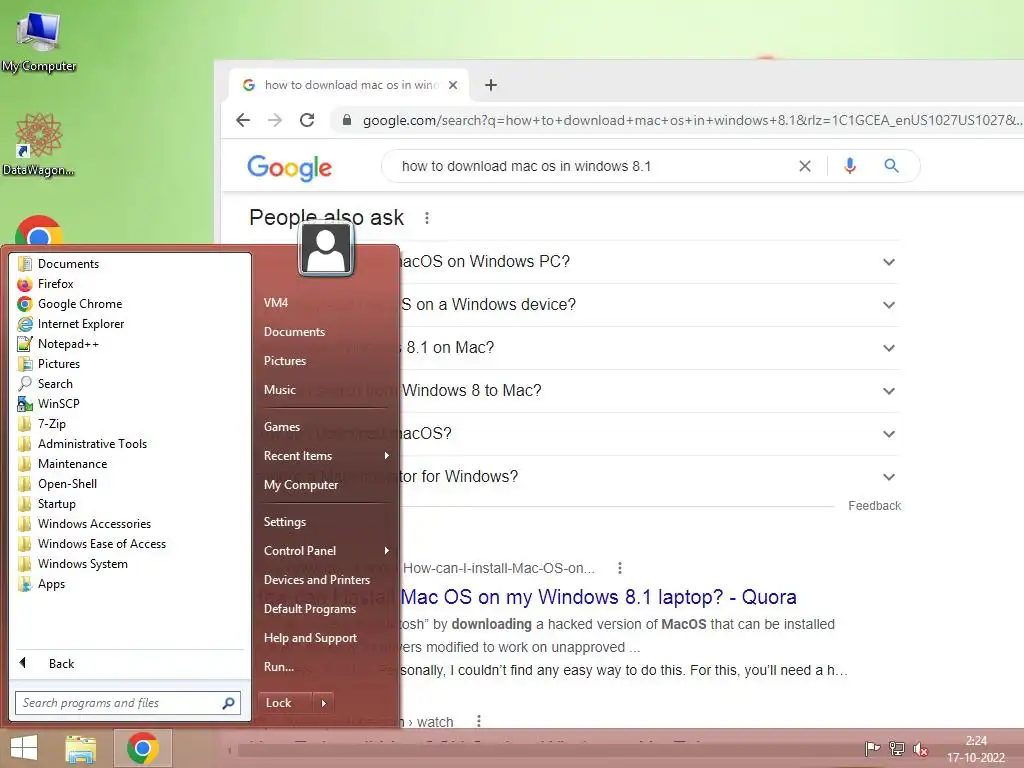Open File Explorer from the taskbar
1024x768 pixels.
(81, 748)
